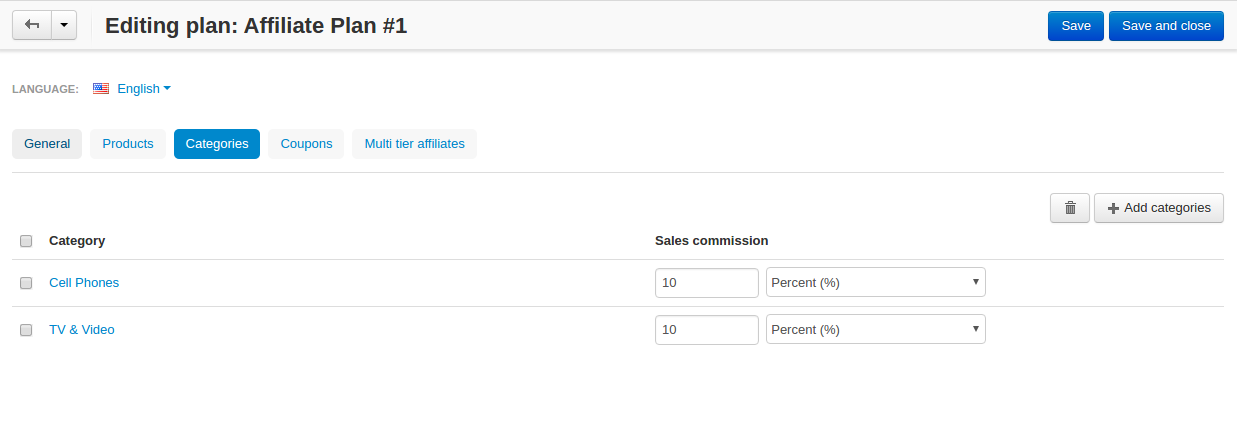Click the US flag language icon
Viewport: 1237px width, 423px height.
tap(101, 88)
